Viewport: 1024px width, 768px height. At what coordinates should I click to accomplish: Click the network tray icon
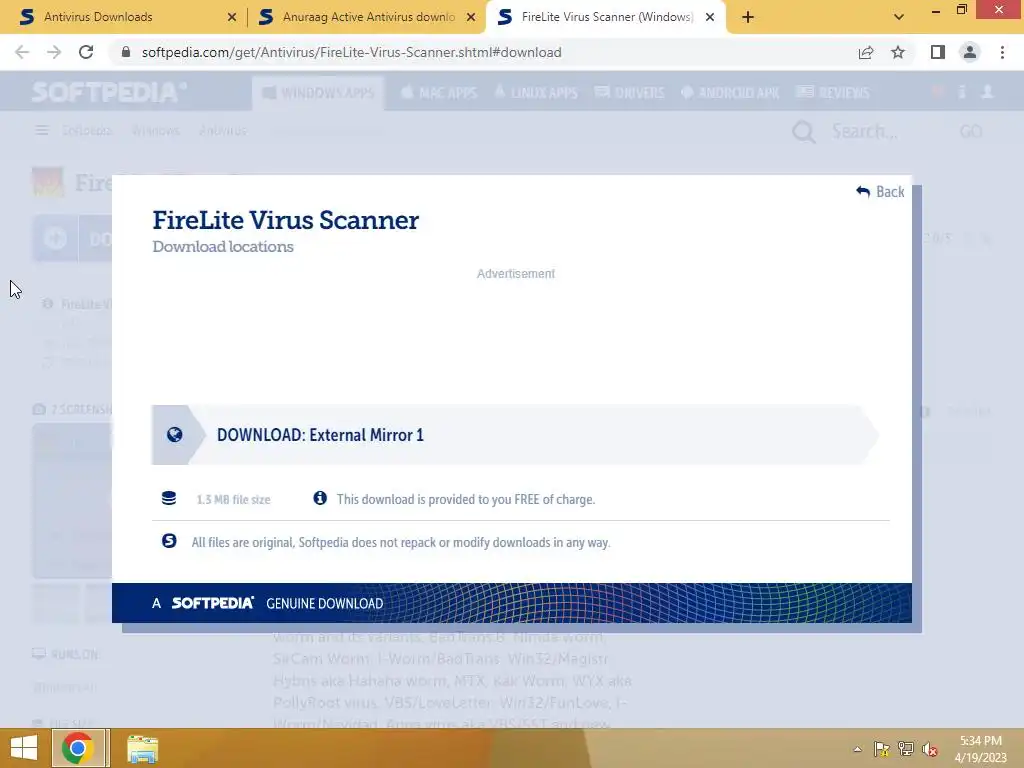point(905,749)
